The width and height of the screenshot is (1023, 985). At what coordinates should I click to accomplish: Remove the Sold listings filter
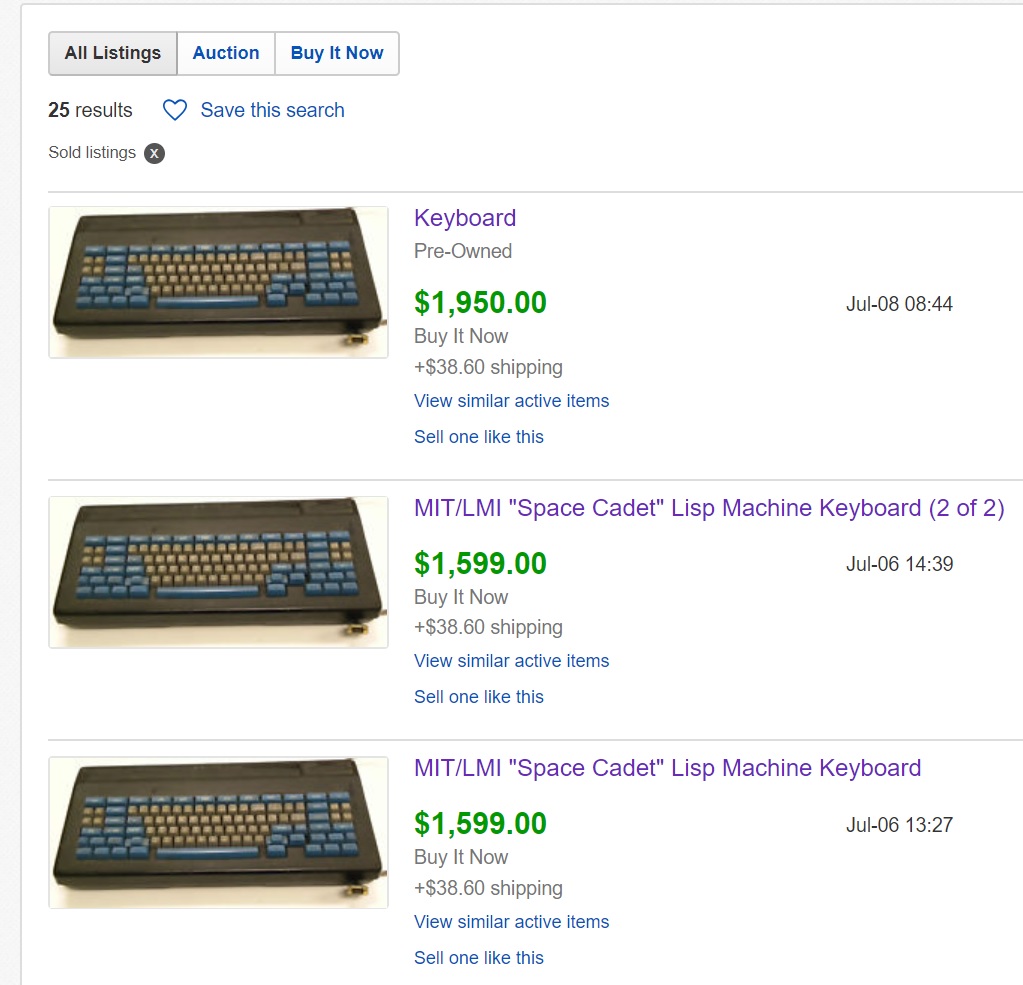pyautogui.click(x=154, y=153)
